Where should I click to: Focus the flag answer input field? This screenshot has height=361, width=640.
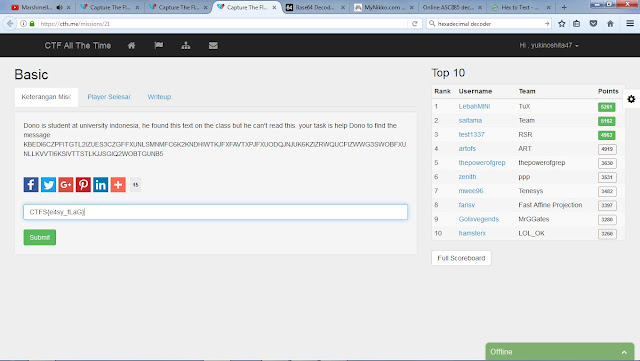tap(216, 212)
